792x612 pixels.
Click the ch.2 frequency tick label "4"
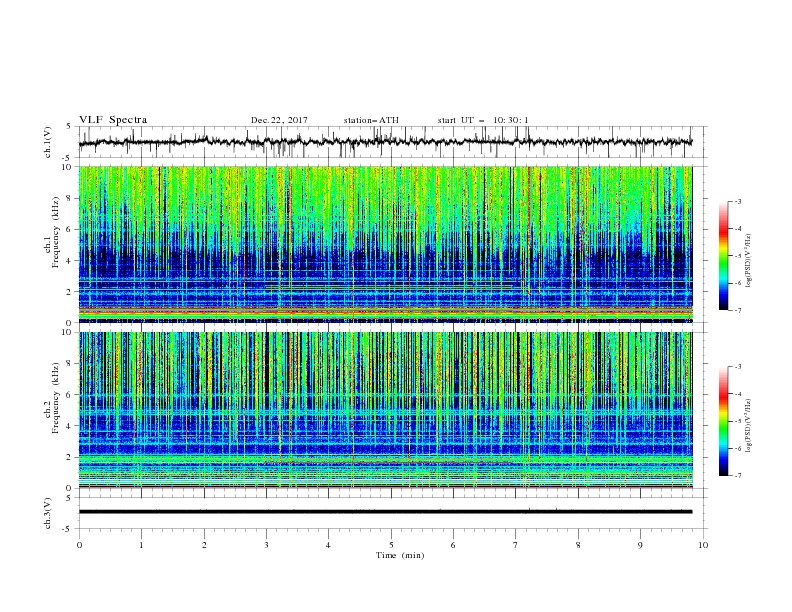tap(70, 426)
